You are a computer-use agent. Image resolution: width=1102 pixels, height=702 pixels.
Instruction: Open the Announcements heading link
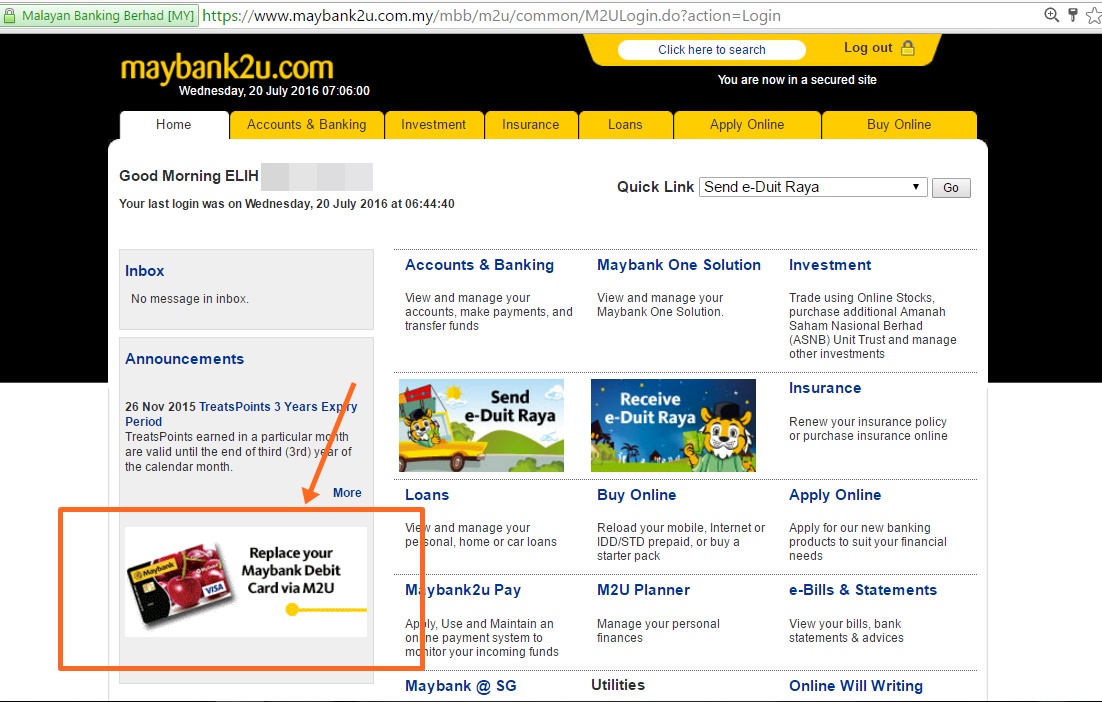point(185,359)
